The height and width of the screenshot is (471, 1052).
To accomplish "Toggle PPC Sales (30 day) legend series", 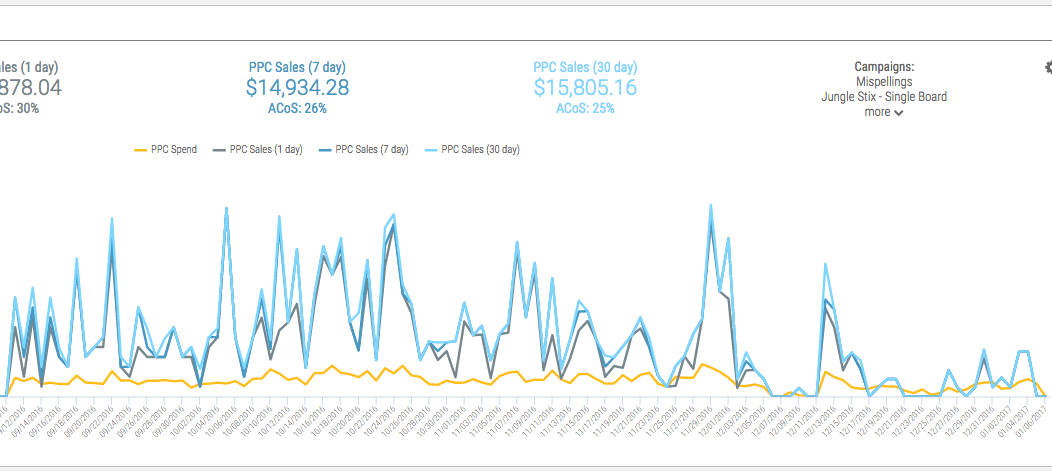I will tap(472, 150).
